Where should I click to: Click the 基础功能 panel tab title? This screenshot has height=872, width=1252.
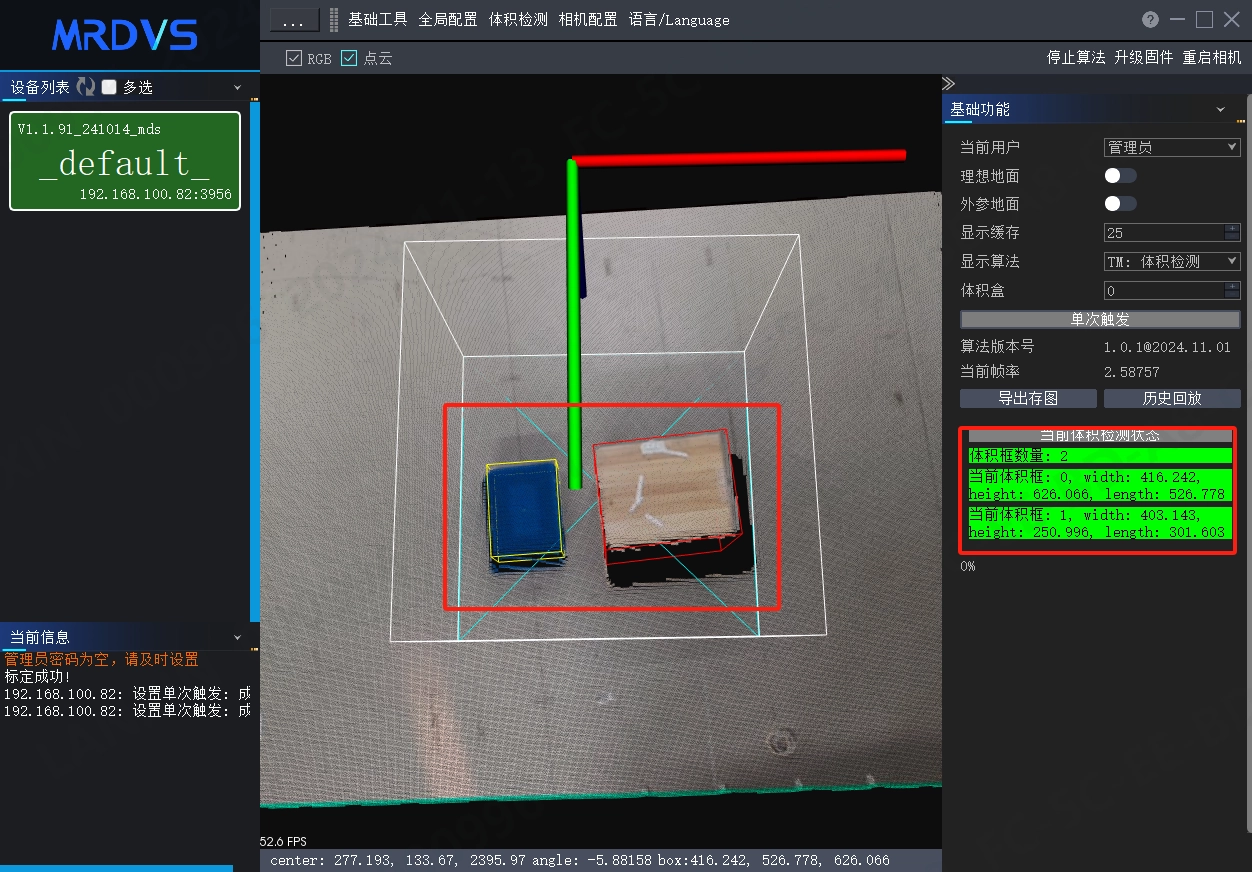tap(980, 110)
